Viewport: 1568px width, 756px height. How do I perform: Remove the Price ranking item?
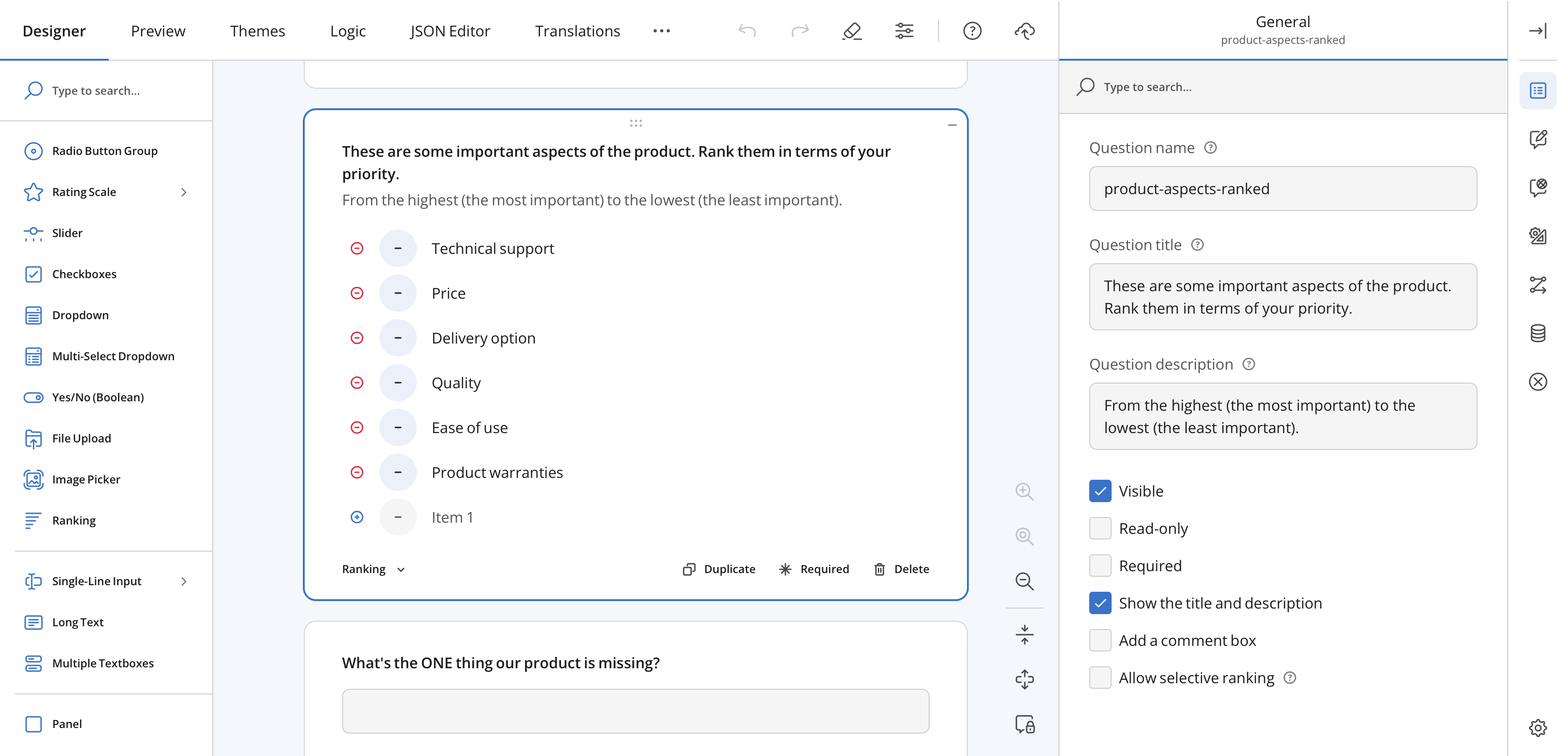[x=357, y=294]
